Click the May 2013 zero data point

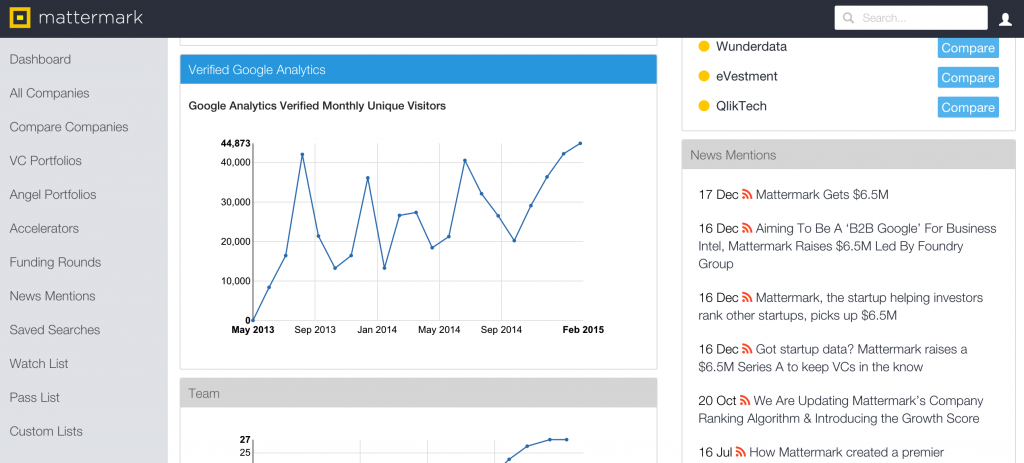pos(253,320)
